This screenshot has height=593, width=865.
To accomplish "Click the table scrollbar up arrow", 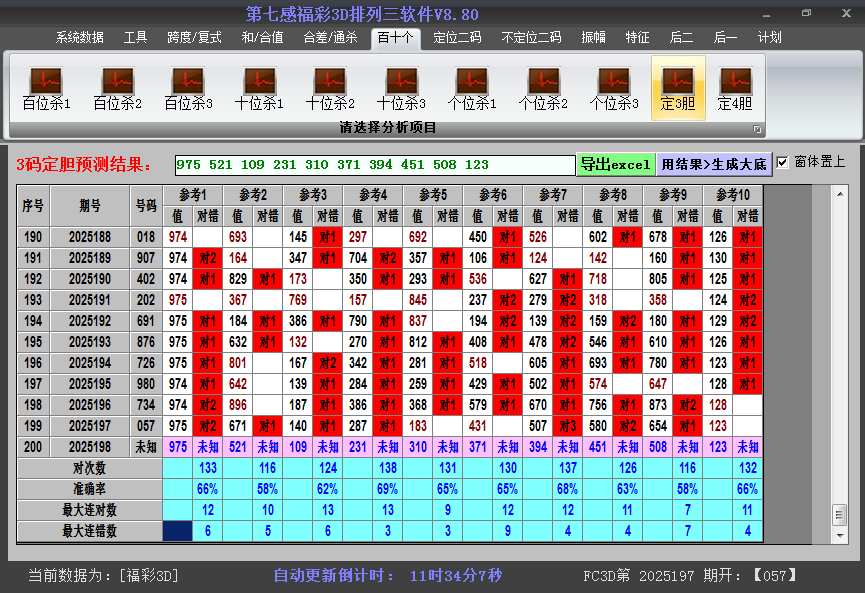I will click(840, 194).
